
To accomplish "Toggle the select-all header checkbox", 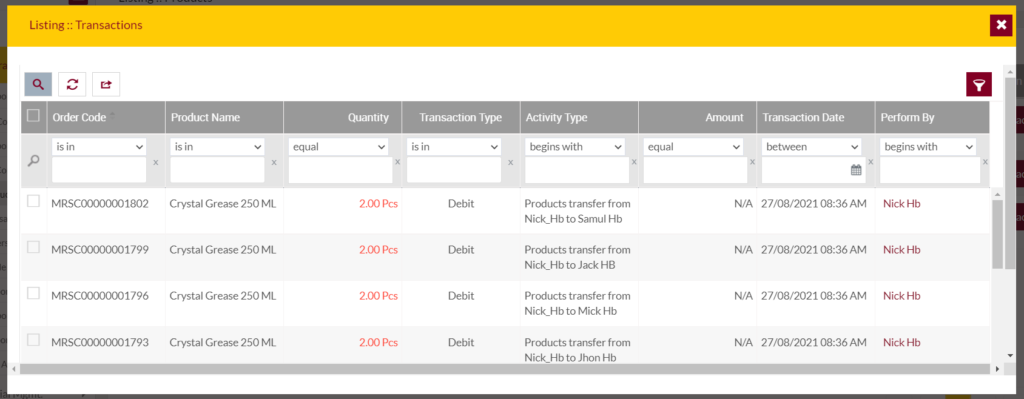I will coord(33,116).
